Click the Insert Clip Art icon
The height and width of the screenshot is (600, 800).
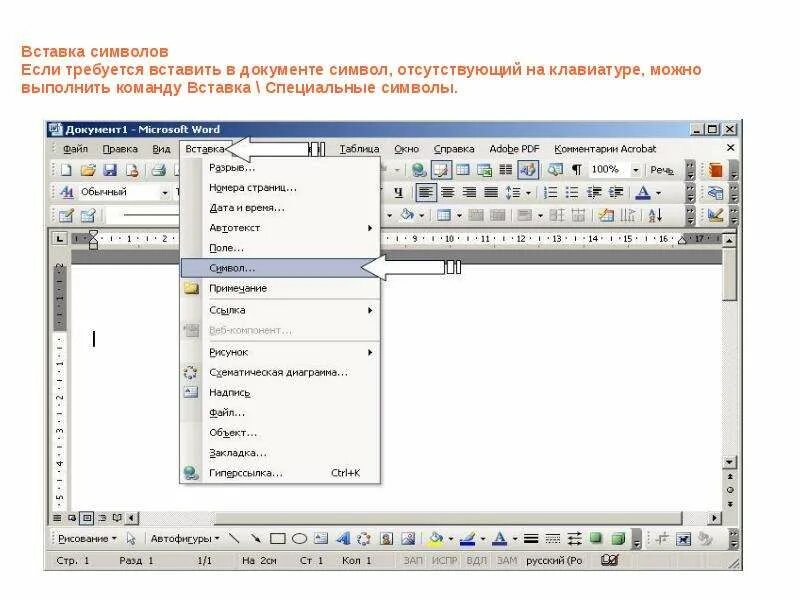386,538
